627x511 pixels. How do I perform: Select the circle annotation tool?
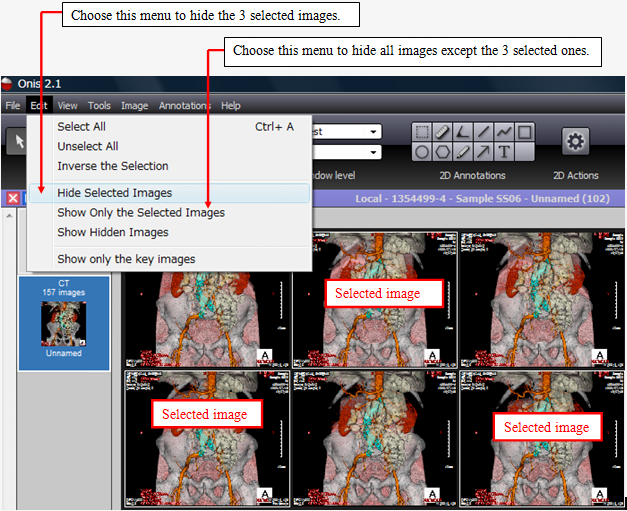click(422, 152)
